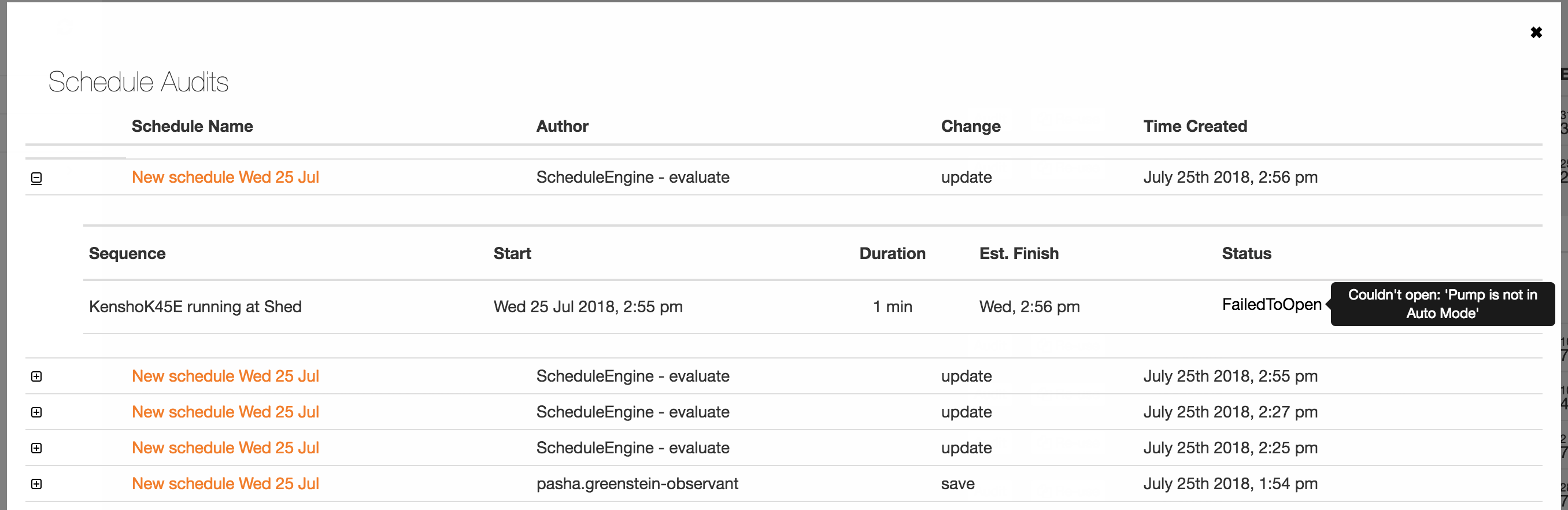Select the KenshoK45E running at Shed sequence
The image size is (1568, 510).
[195, 306]
